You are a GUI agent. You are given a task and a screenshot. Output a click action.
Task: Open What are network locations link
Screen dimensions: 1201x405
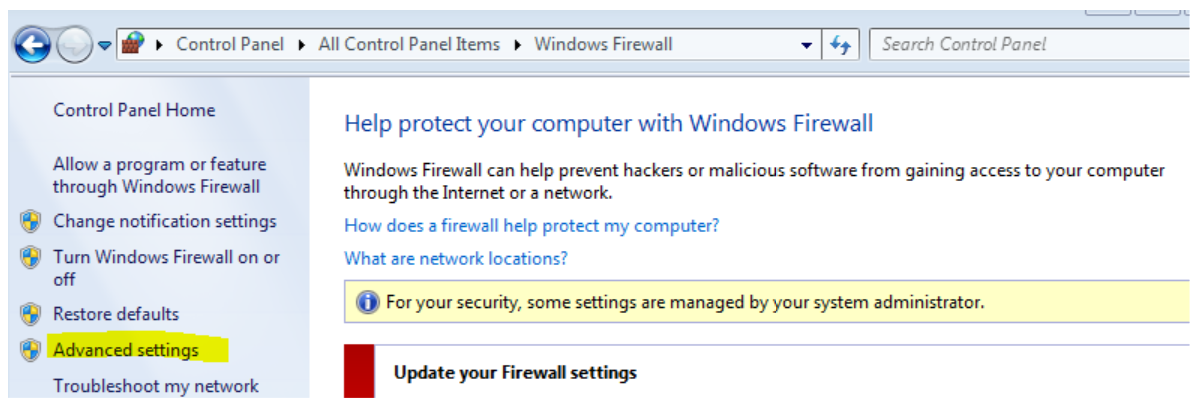click(x=456, y=258)
